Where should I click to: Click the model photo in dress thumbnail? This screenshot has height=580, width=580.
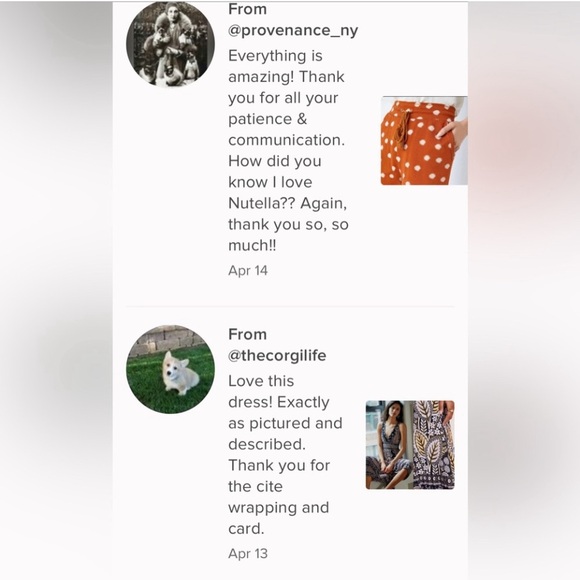point(388,445)
